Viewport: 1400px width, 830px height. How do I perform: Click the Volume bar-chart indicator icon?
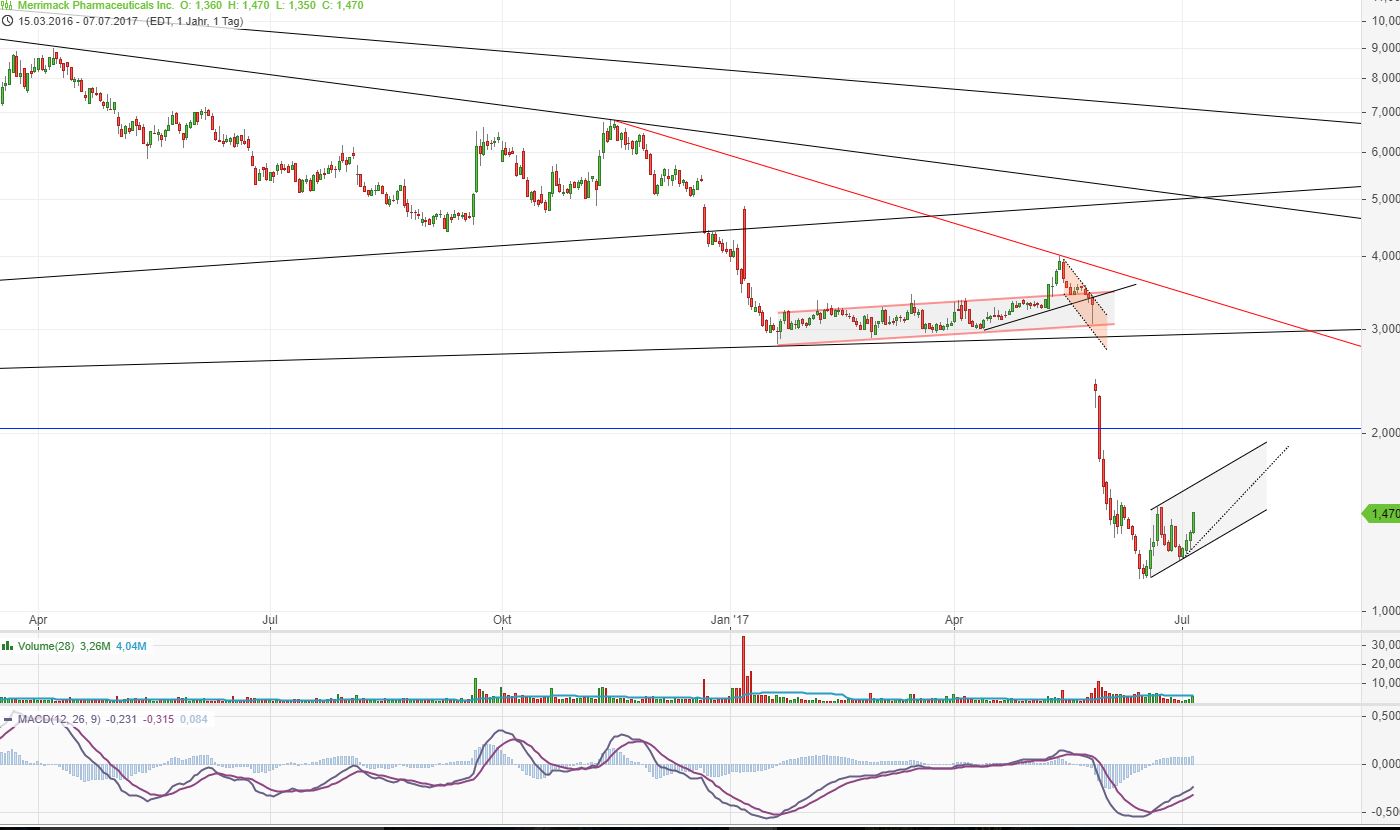(x=8, y=646)
